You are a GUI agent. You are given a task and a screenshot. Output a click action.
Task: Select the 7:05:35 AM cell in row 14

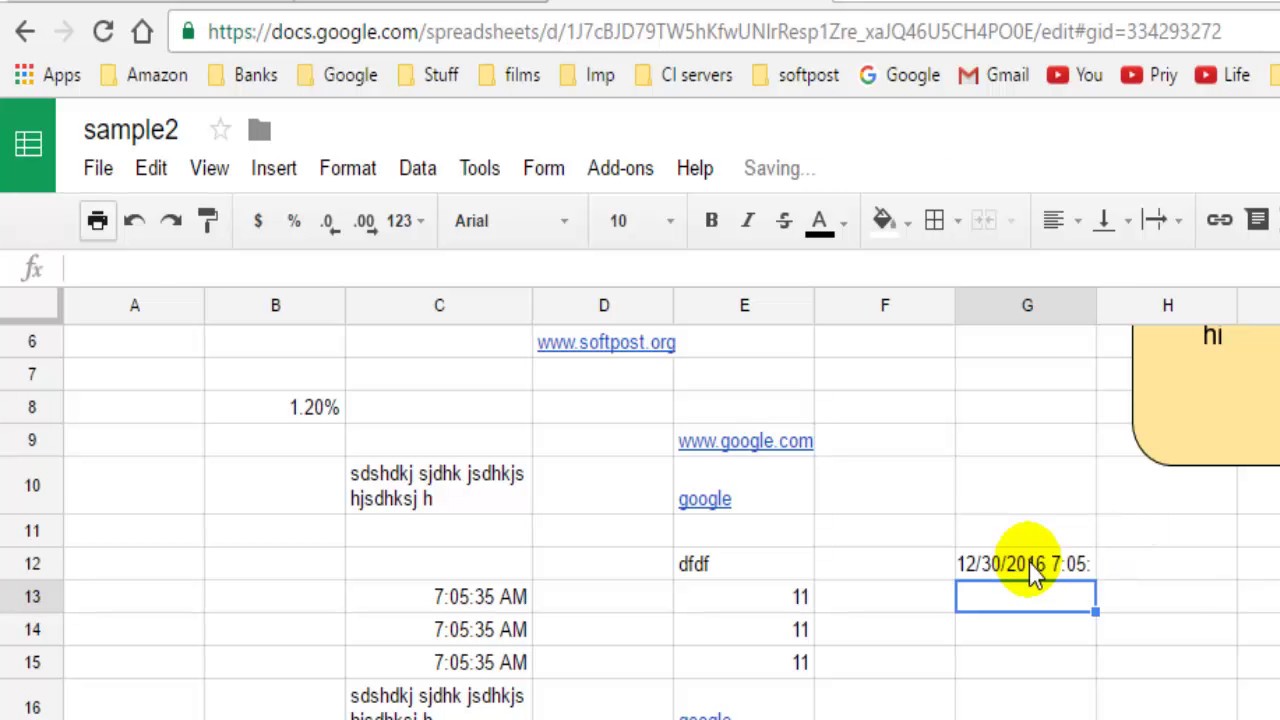tap(439, 630)
